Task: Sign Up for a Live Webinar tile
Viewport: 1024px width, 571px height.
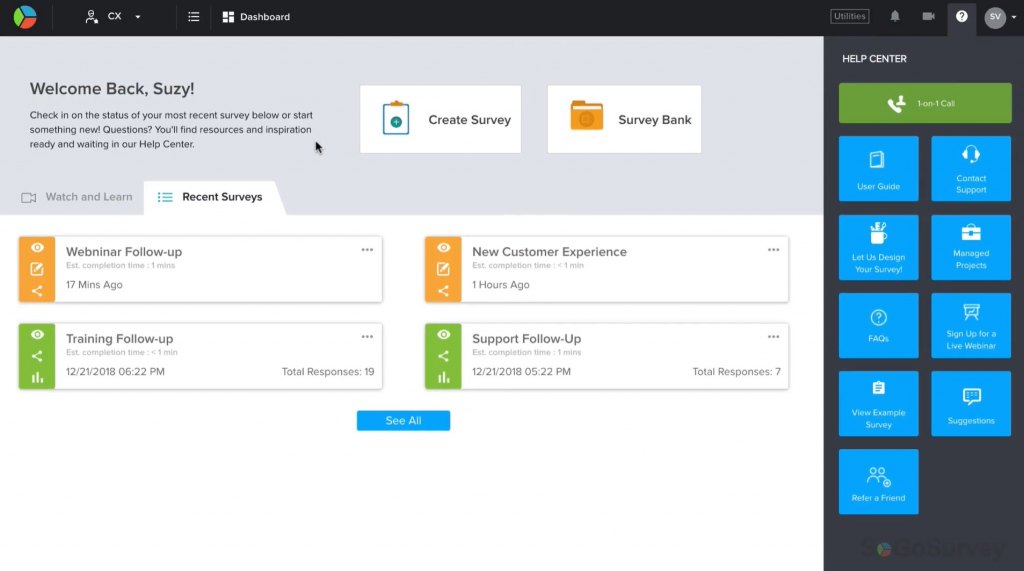Action: click(x=970, y=325)
